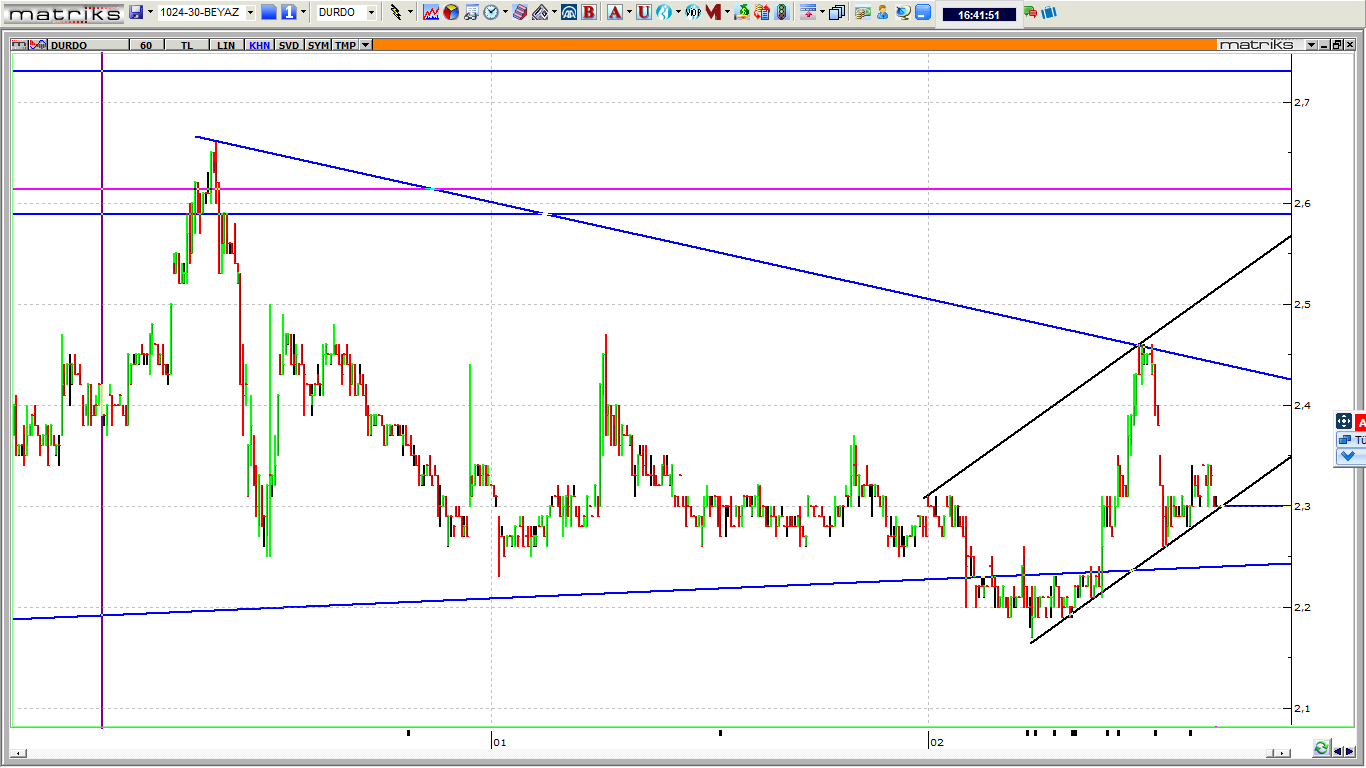The width and height of the screenshot is (1366, 768).
Task: Toggle the LIN scale mode
Action: 226,45
